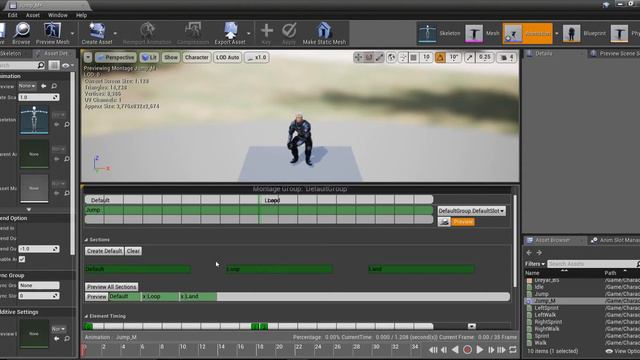Open the Asset menu

point(33,15)
